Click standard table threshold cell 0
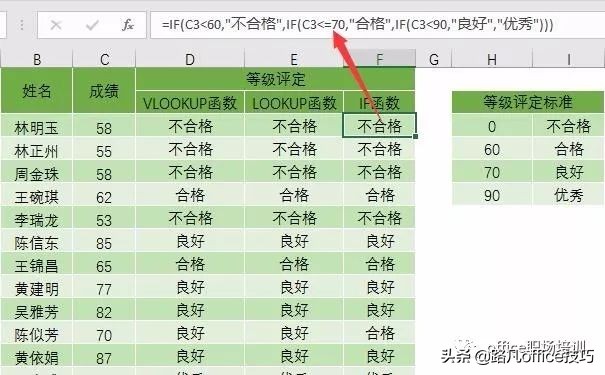Screen dimensions: 605x375 pyautogui.click(x=492, y=126)
